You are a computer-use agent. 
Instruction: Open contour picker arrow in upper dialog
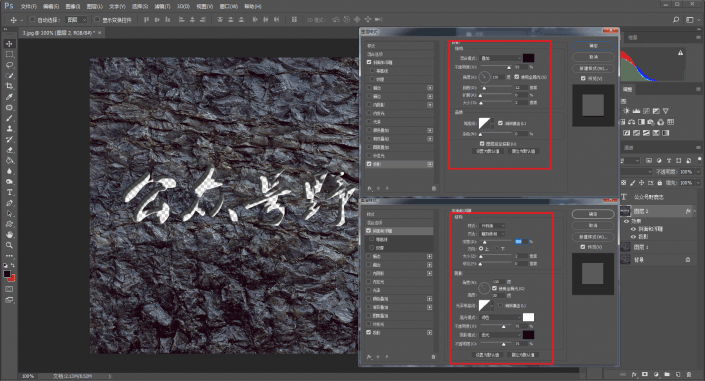click(x=492, y=123)
